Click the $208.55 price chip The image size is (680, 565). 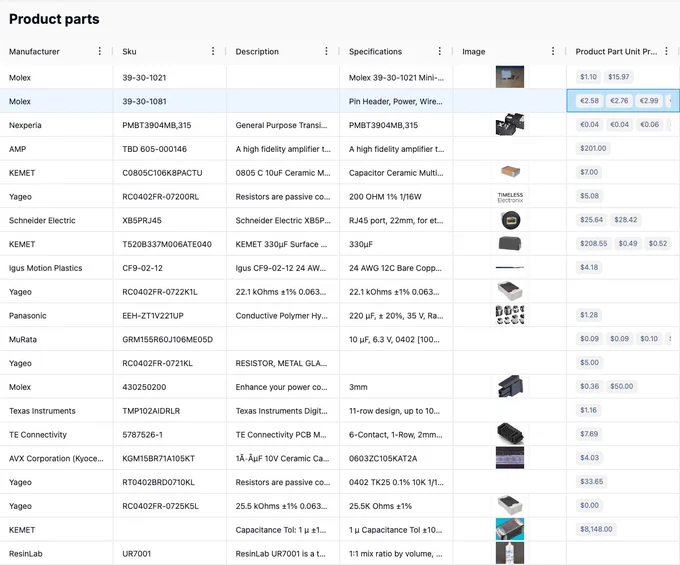(x=594, y=243)
